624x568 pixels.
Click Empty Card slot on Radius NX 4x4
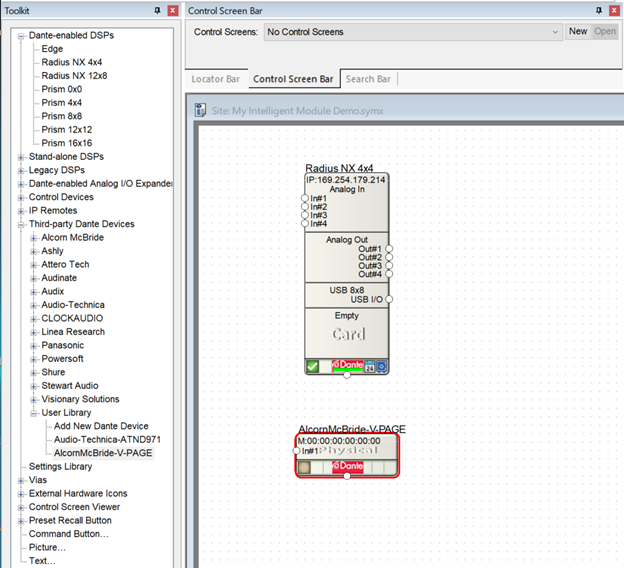(347, 333)
